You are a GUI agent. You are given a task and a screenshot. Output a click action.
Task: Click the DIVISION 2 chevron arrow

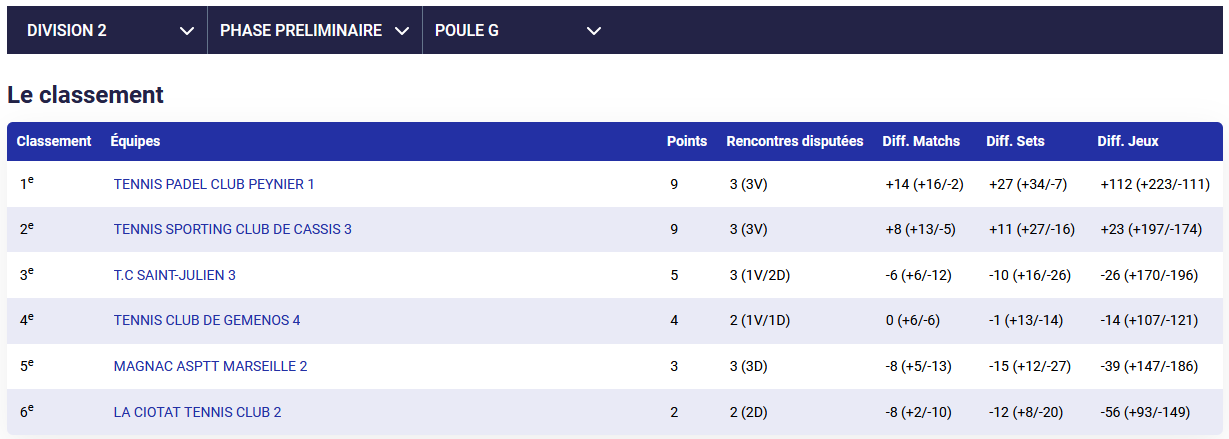pyautogui.click(x=187, y=31)
